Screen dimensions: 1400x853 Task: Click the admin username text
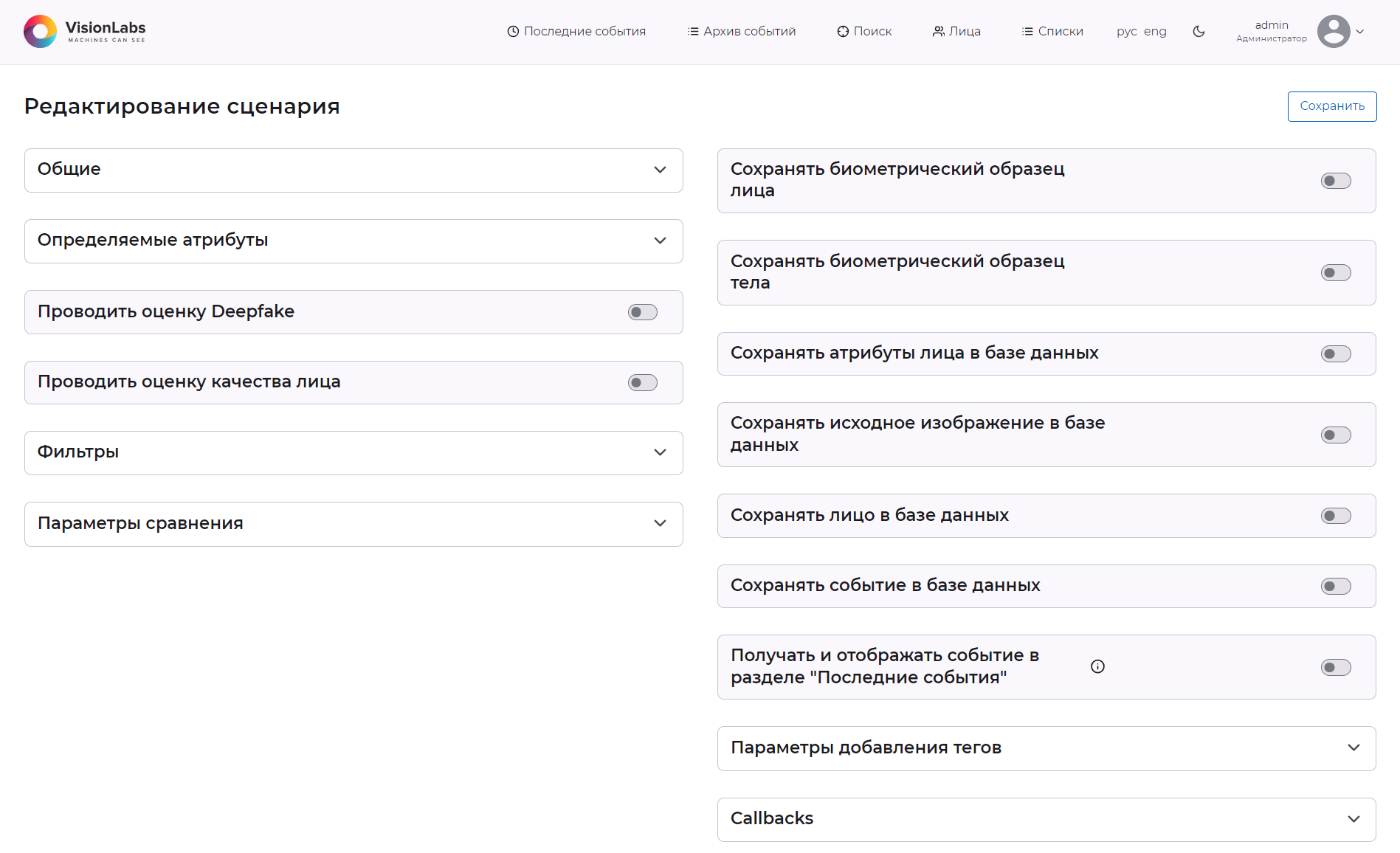pyautogui.click(x=1272, y=25)
